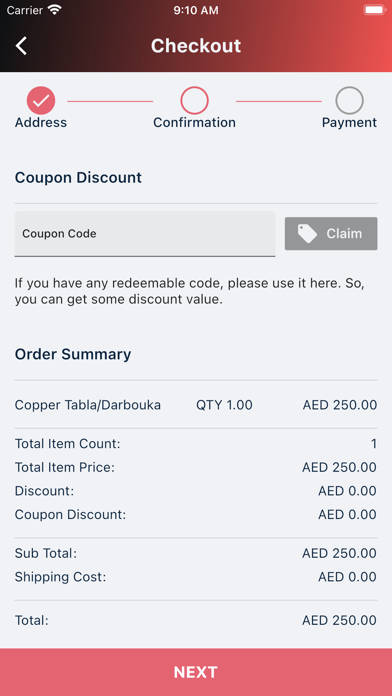Tap the Coupon Discount section heading
The width and height of the screenshot is (392, 696).
pyautogui.click(x=78, y=178)
